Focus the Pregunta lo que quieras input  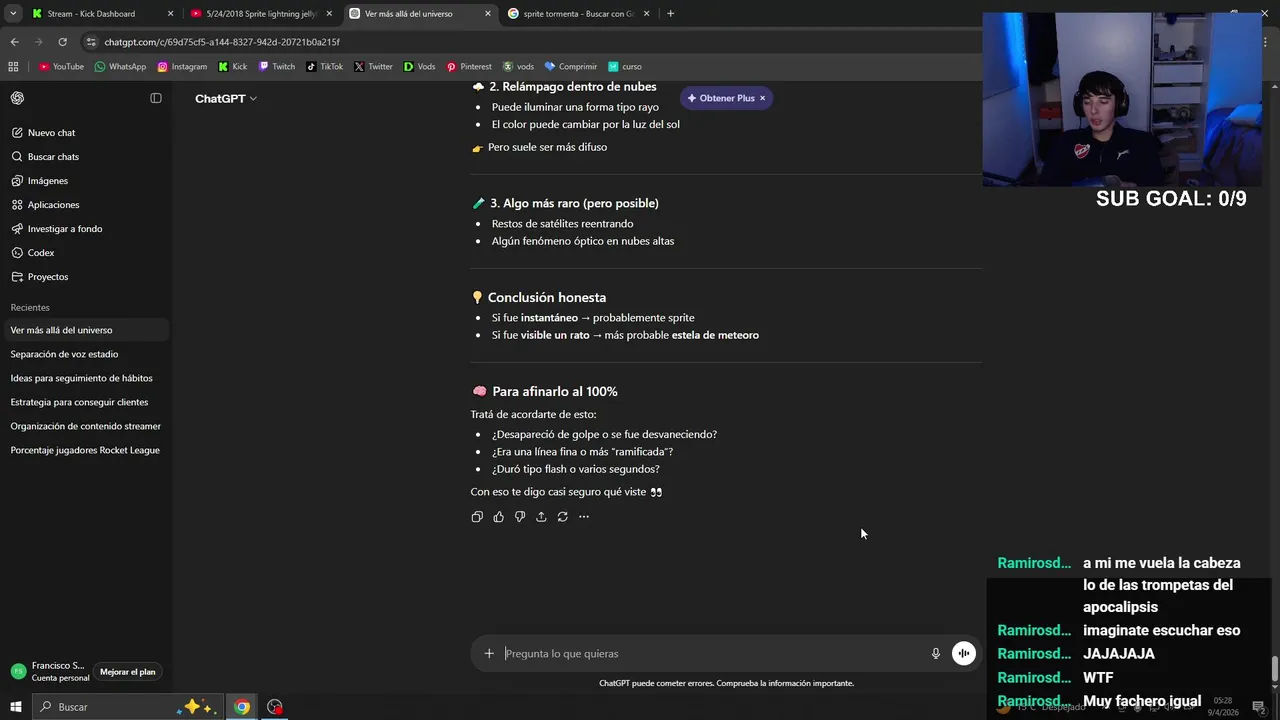pos(712,654)
